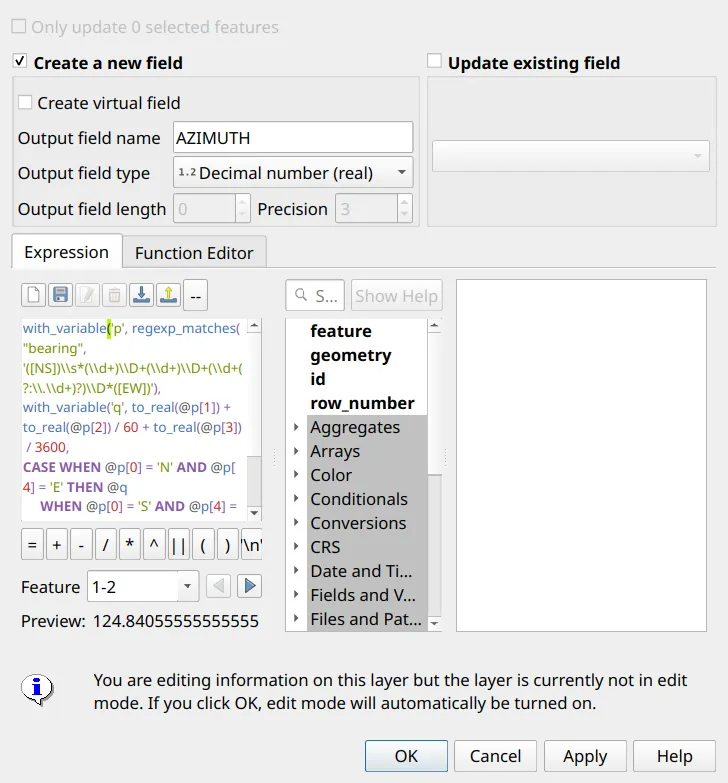This screenshot has height=783, width=728.
Task: Insert the minus operator
Action: pyautogui.click(x=81, y=544)
